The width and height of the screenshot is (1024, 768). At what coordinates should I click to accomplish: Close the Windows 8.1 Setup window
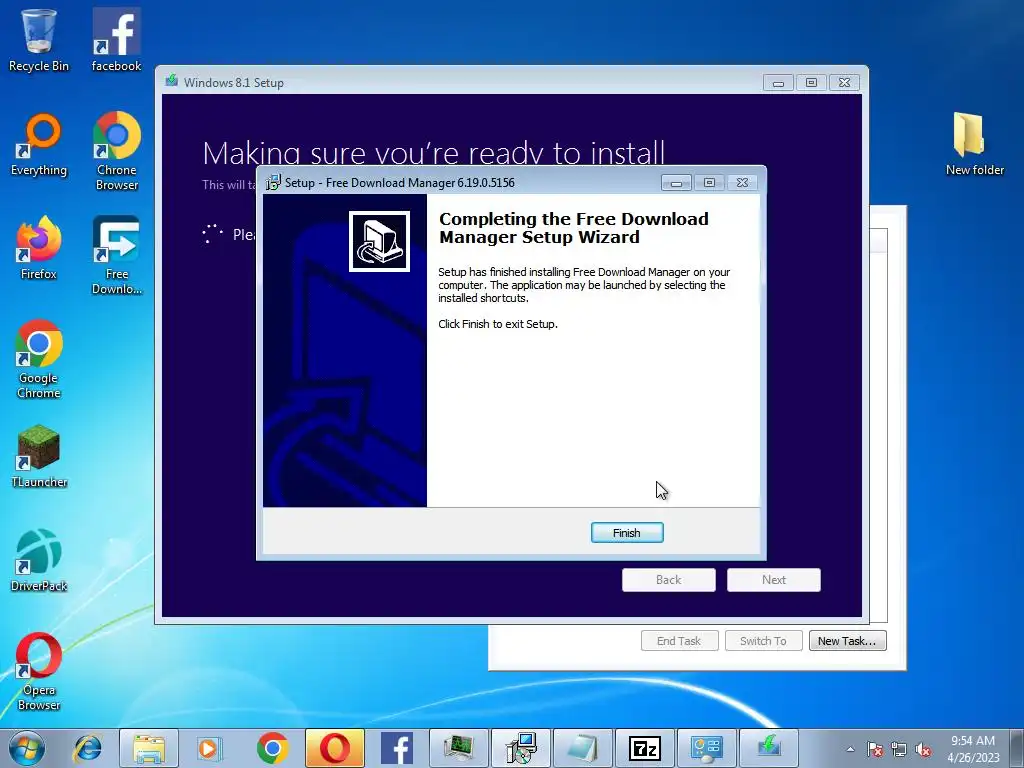(844, 83)
